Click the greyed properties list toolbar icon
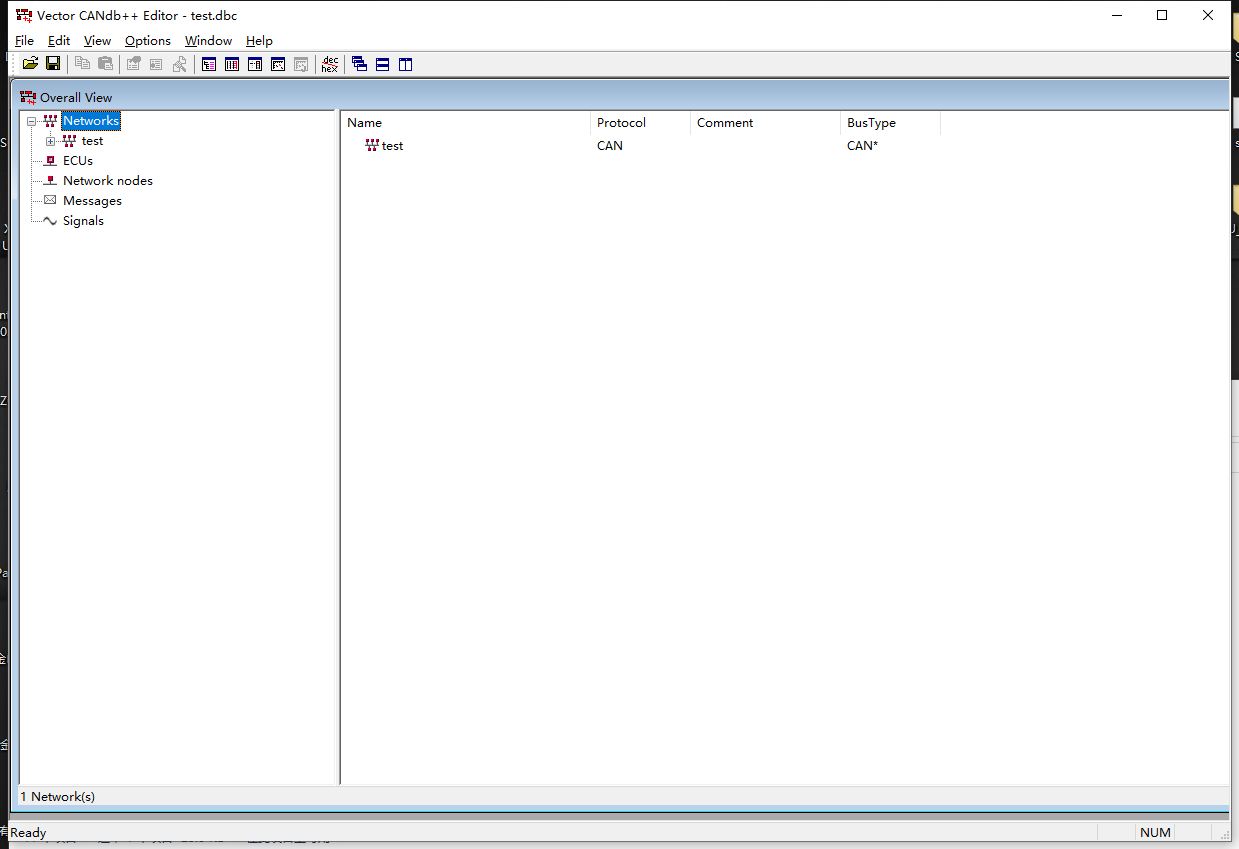The width and height of the screenshot is (1239, 849). tap(156, 64)
